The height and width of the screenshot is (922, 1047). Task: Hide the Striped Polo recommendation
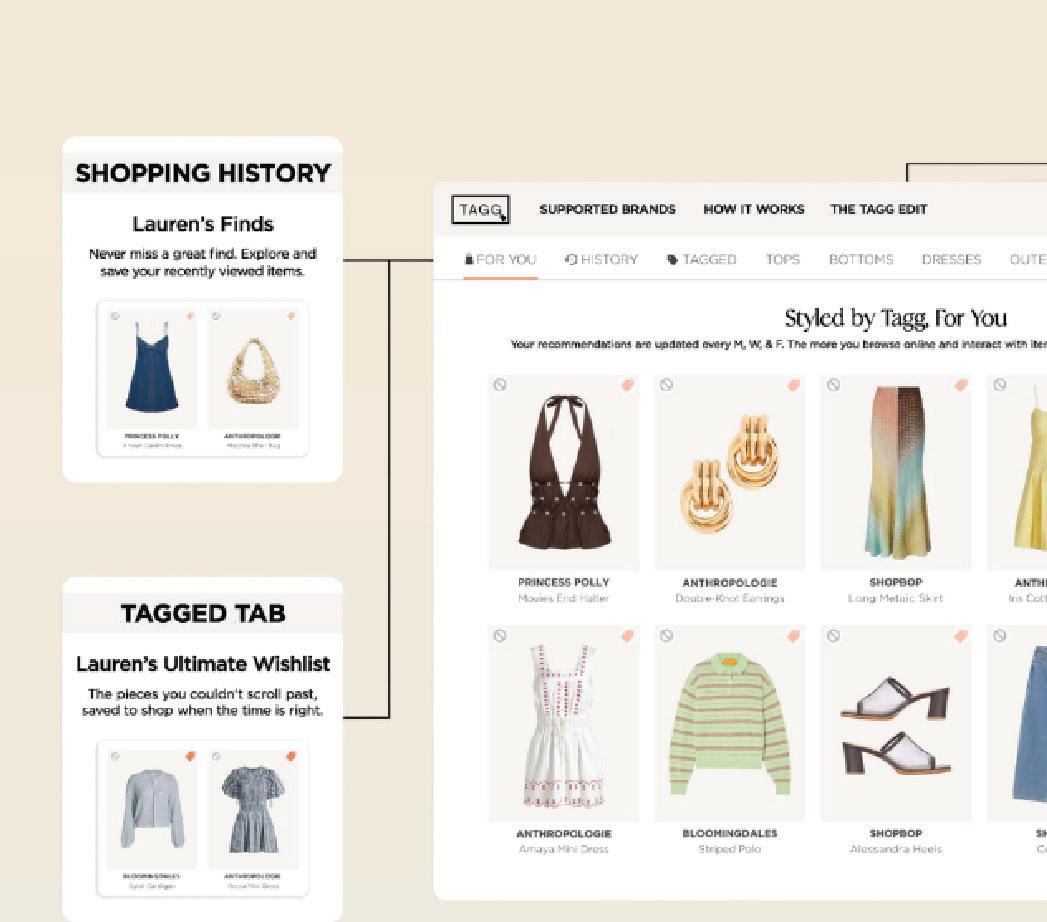click(666, 636)
